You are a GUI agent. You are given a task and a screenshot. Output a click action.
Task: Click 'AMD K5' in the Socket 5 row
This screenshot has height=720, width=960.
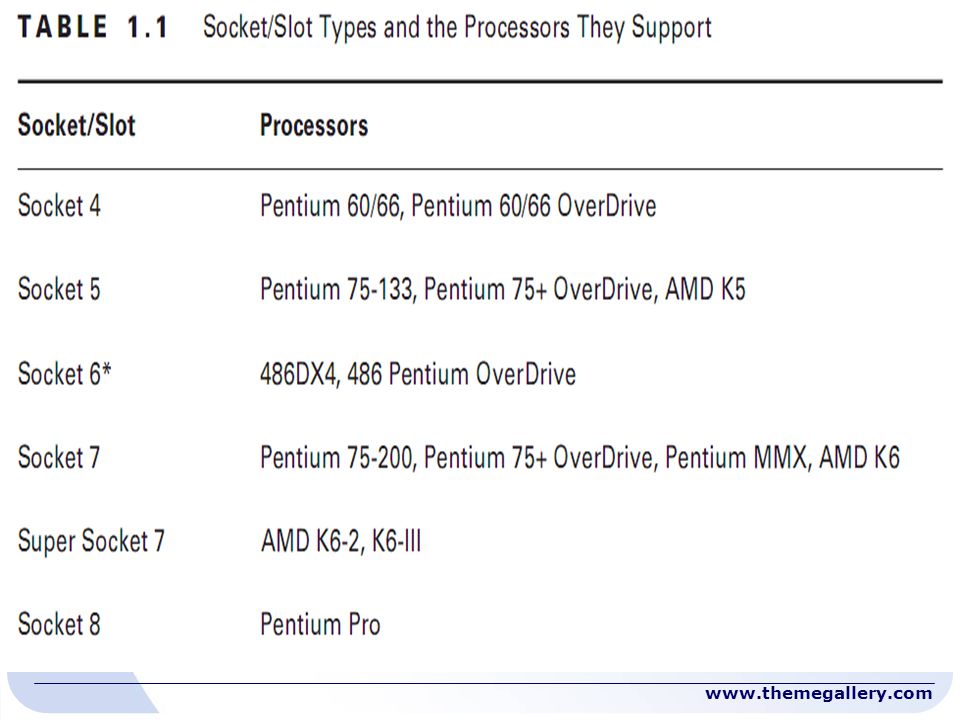click(x=705, y=289)
